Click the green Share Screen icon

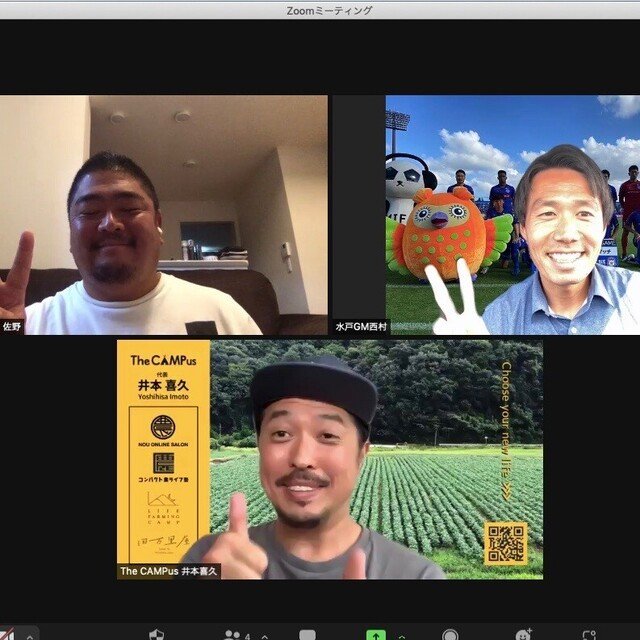pos(376,635)
